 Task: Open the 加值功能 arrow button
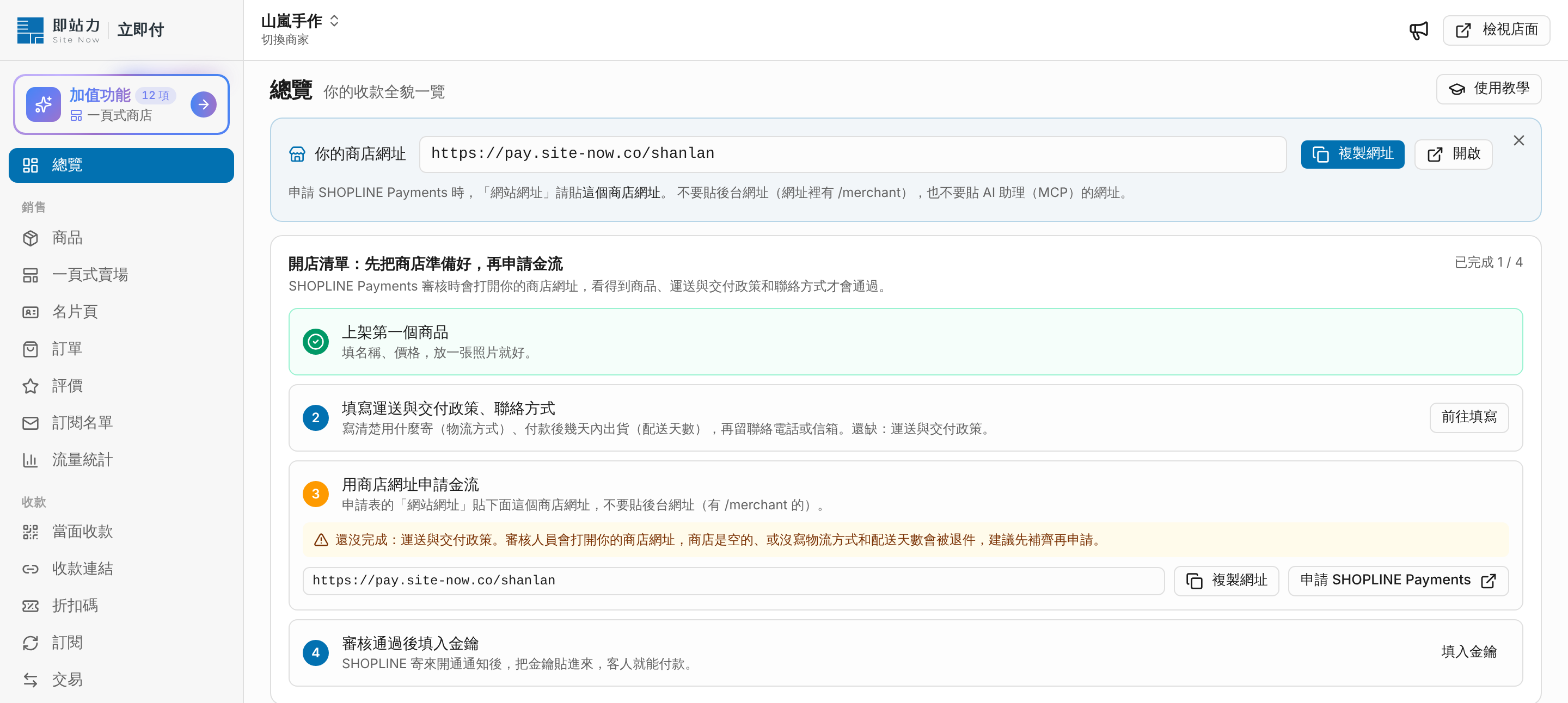[203, 104]
